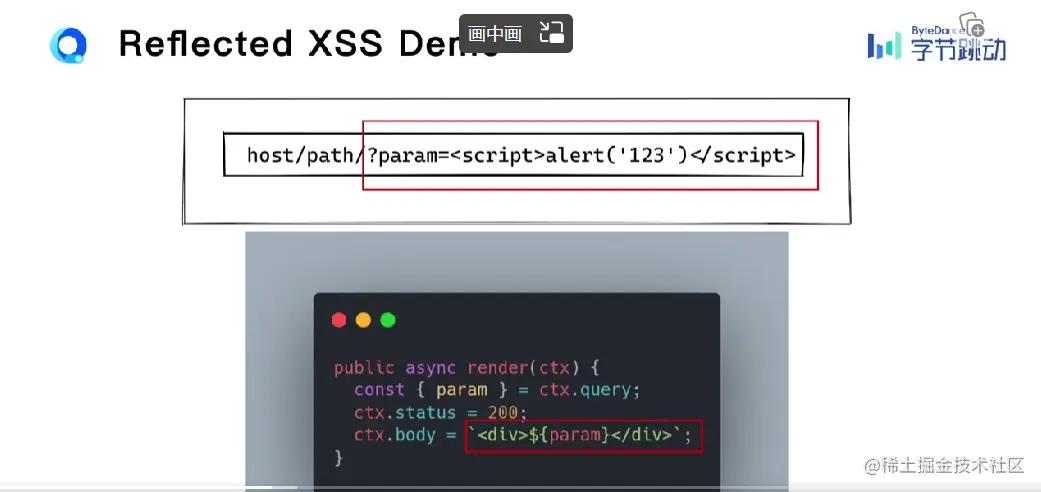Click the 画中画 picture-in-picture button

(x=516, y=33)
